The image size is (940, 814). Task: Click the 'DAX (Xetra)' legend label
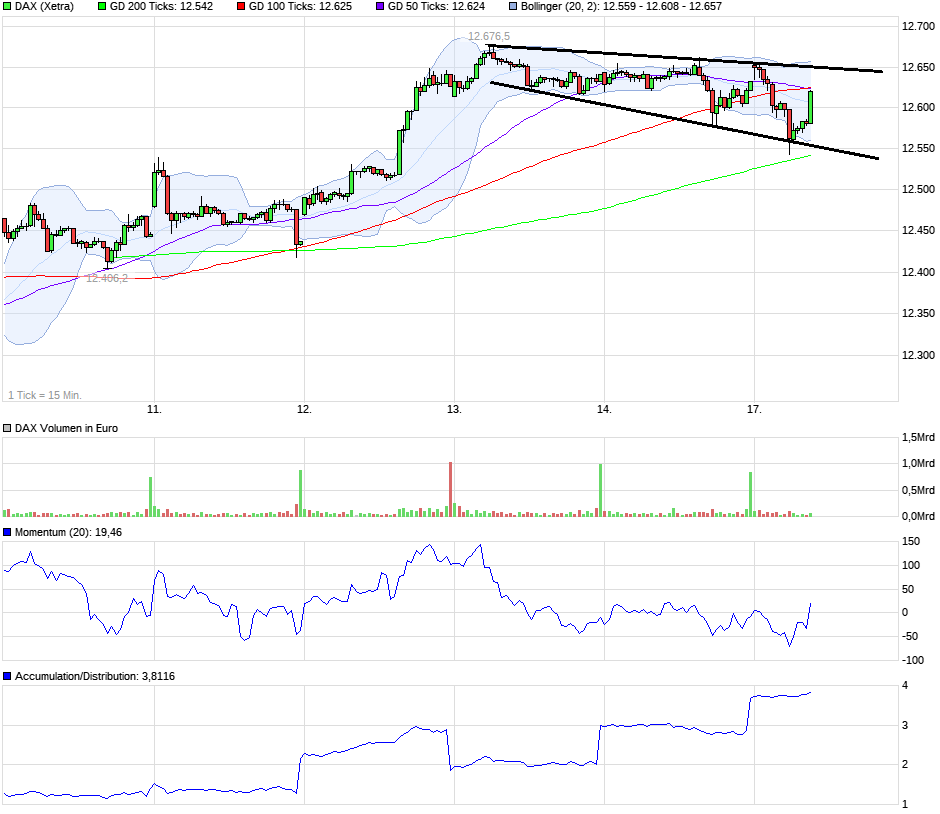44,7
